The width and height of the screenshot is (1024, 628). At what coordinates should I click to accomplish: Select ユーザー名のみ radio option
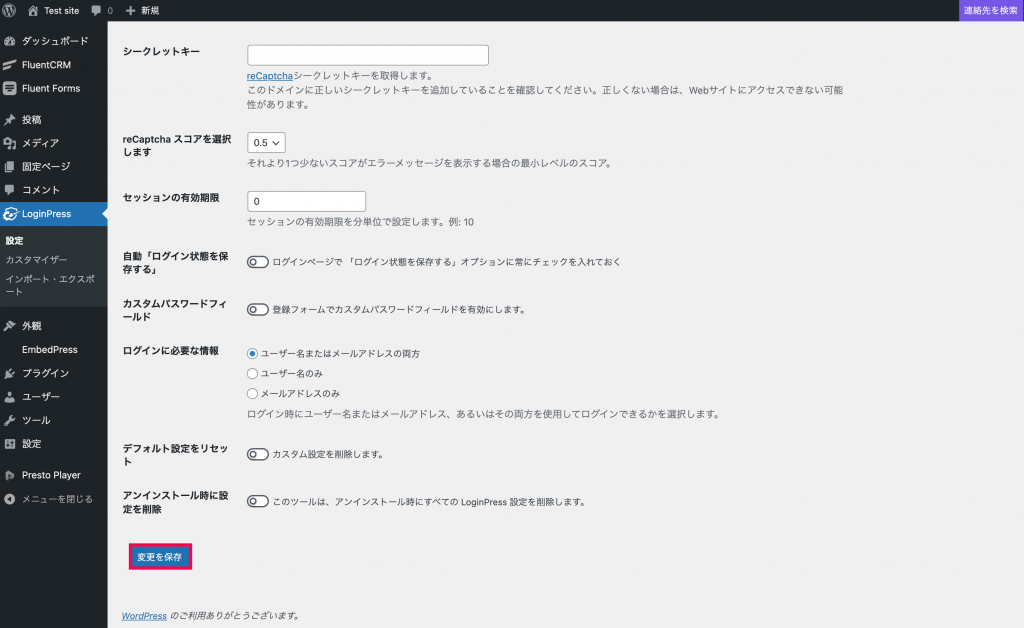pyautogui.click(x=252, y=373)
